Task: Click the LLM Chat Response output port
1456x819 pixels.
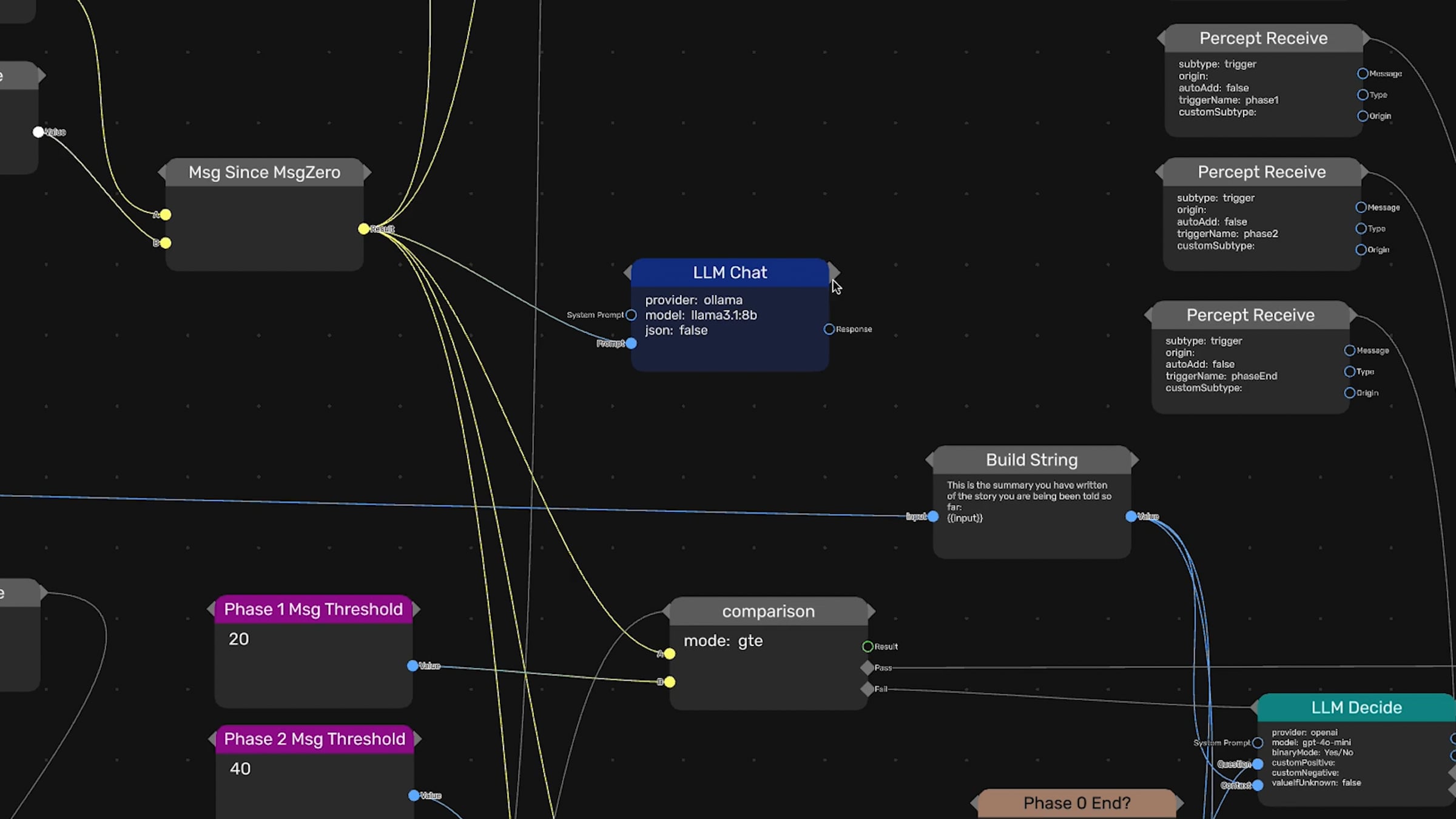Action: pos(829,329)
